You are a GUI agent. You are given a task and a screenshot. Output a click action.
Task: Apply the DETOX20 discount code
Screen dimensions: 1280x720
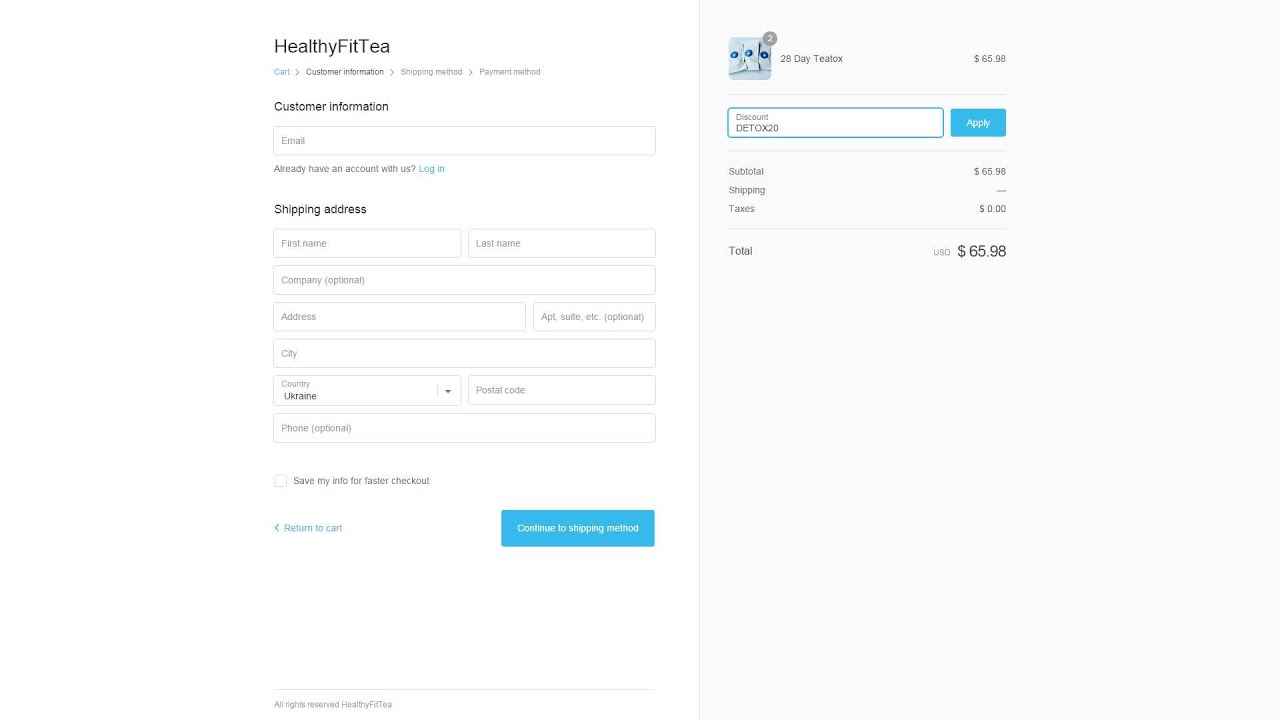977,123
